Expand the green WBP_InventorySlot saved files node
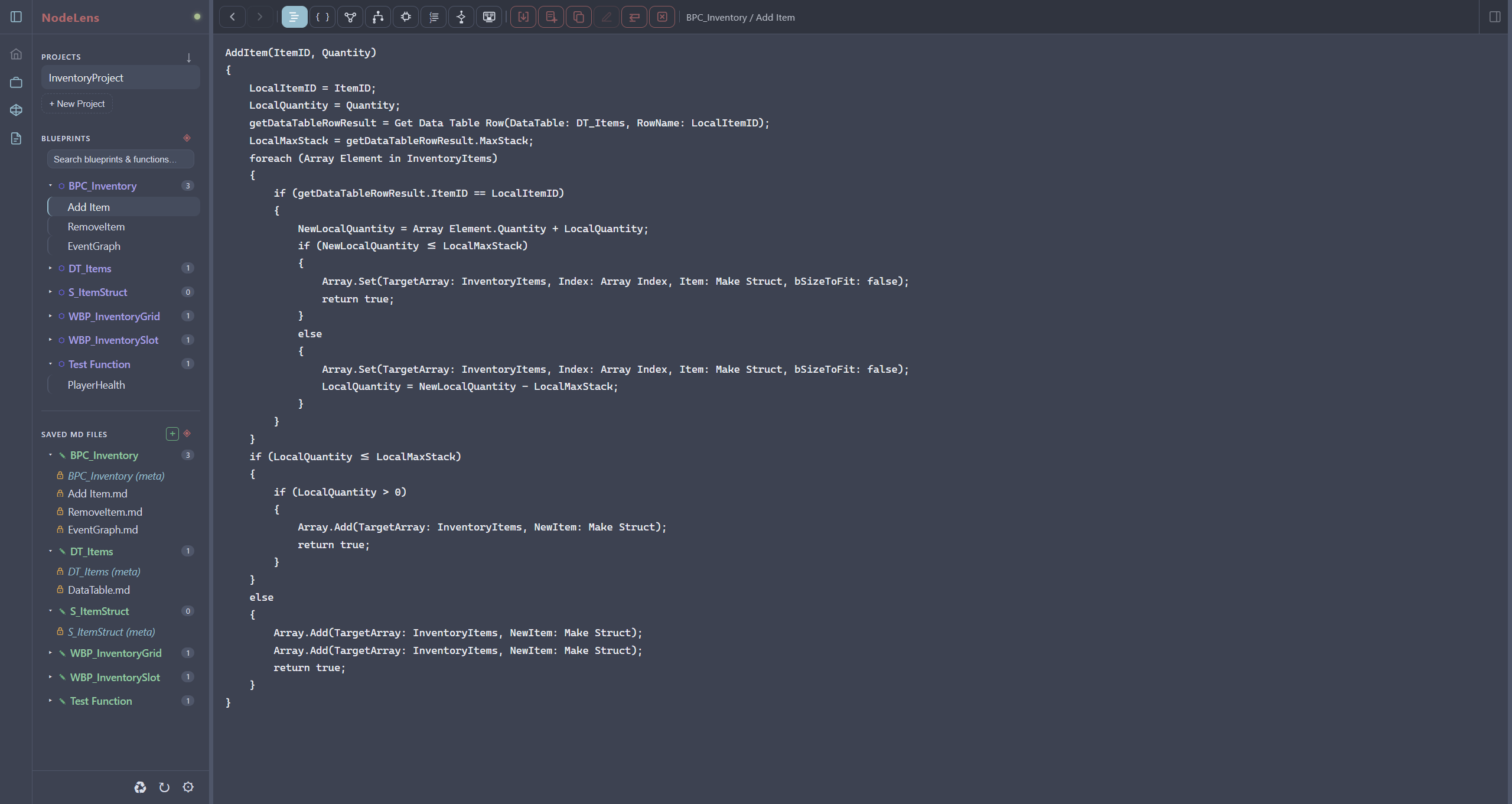The width and height of the screenshot is (1512, 804). tap(50, 677)
